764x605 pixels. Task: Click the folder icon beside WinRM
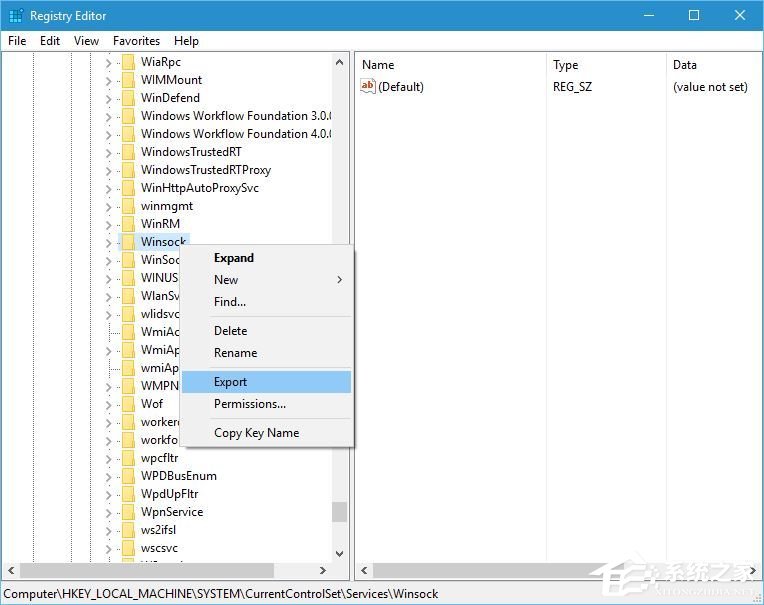point(127,224)
